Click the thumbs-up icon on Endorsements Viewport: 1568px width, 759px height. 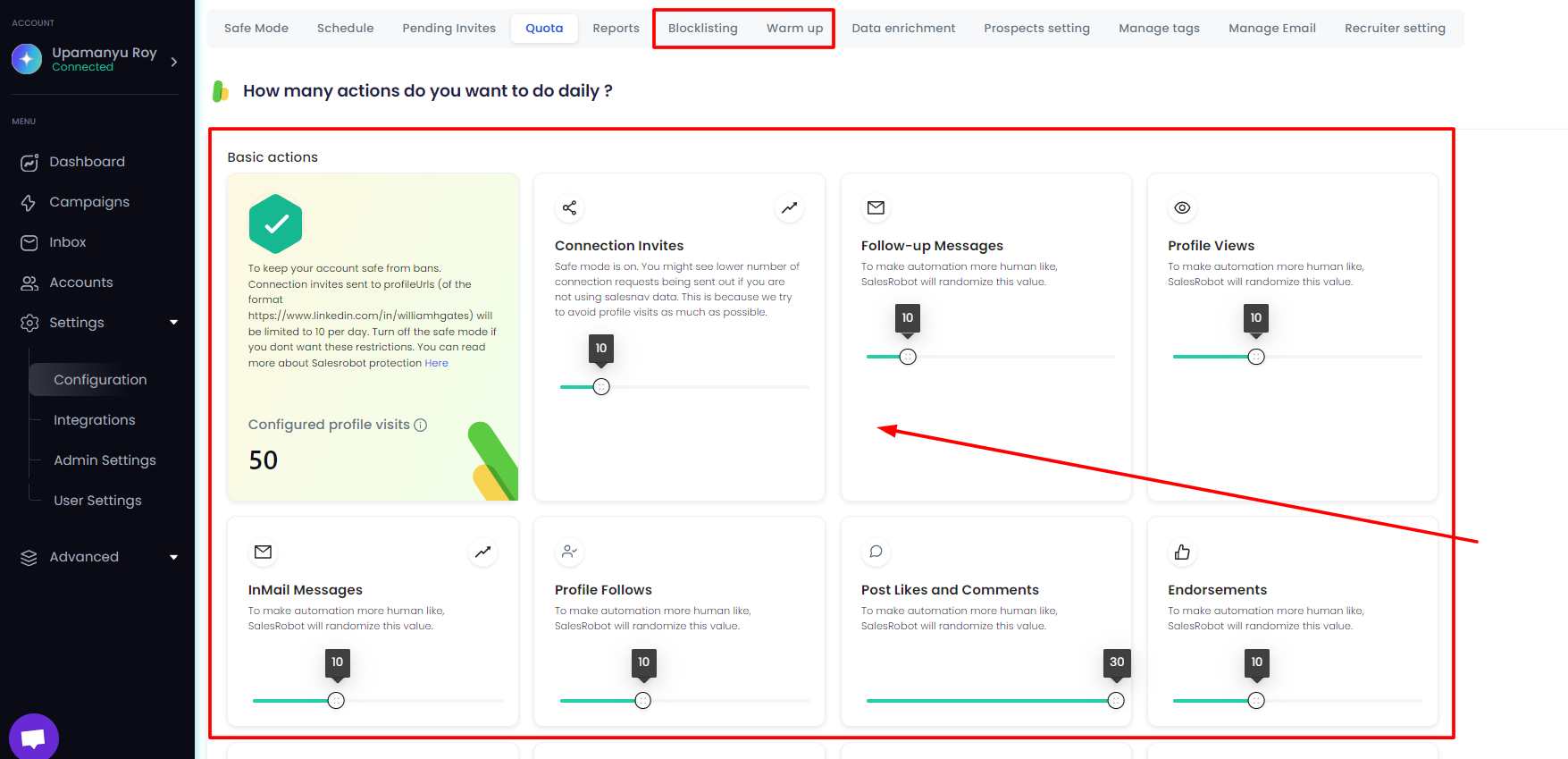[1182, 552]
